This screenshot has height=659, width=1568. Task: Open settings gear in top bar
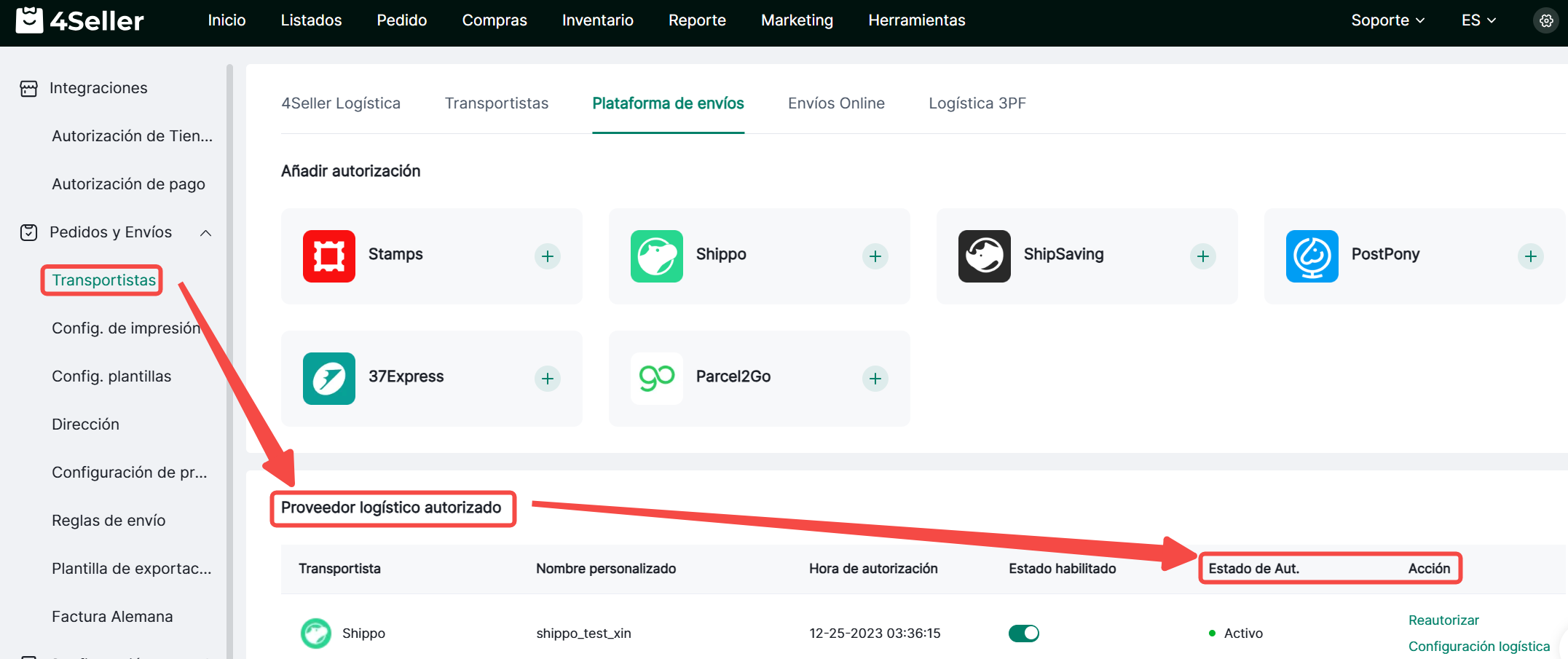[x=1545, y=21]
